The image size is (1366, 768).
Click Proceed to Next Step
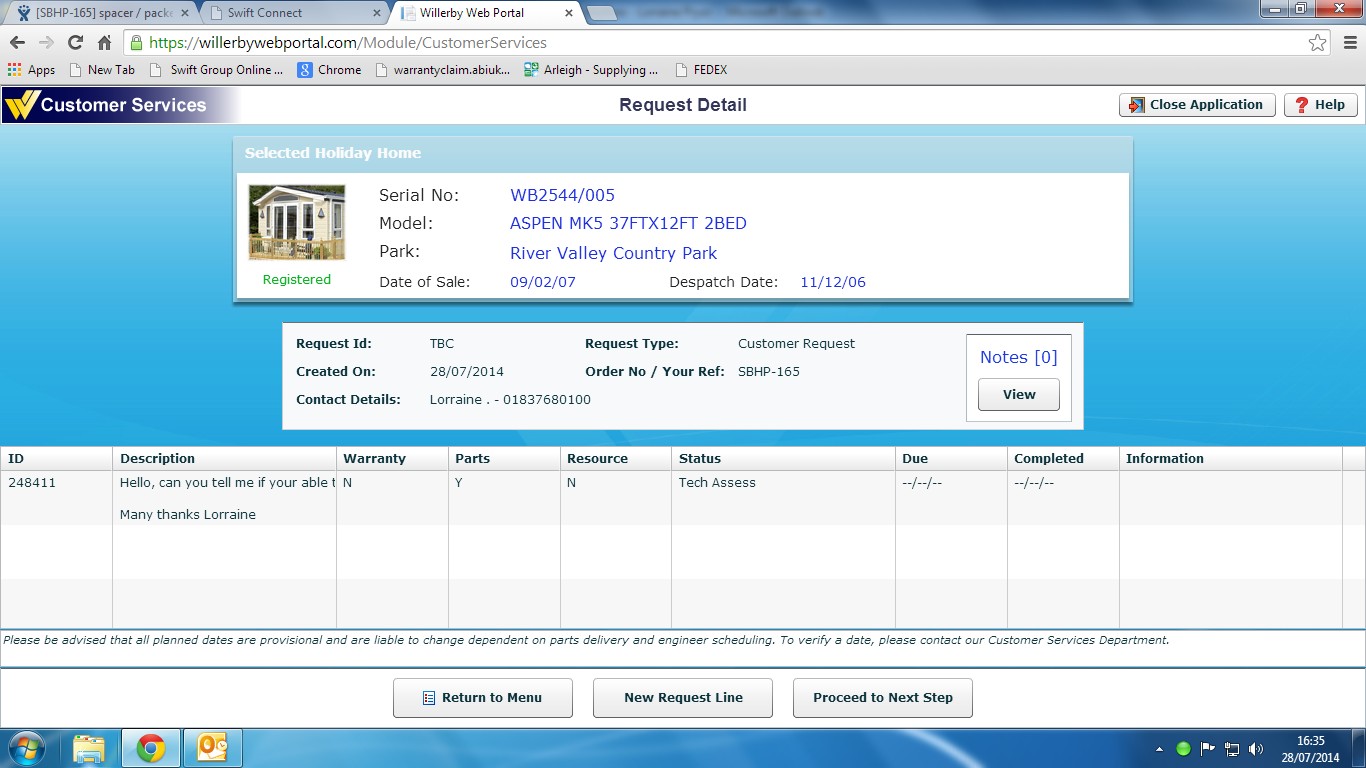tap(883, 698)
